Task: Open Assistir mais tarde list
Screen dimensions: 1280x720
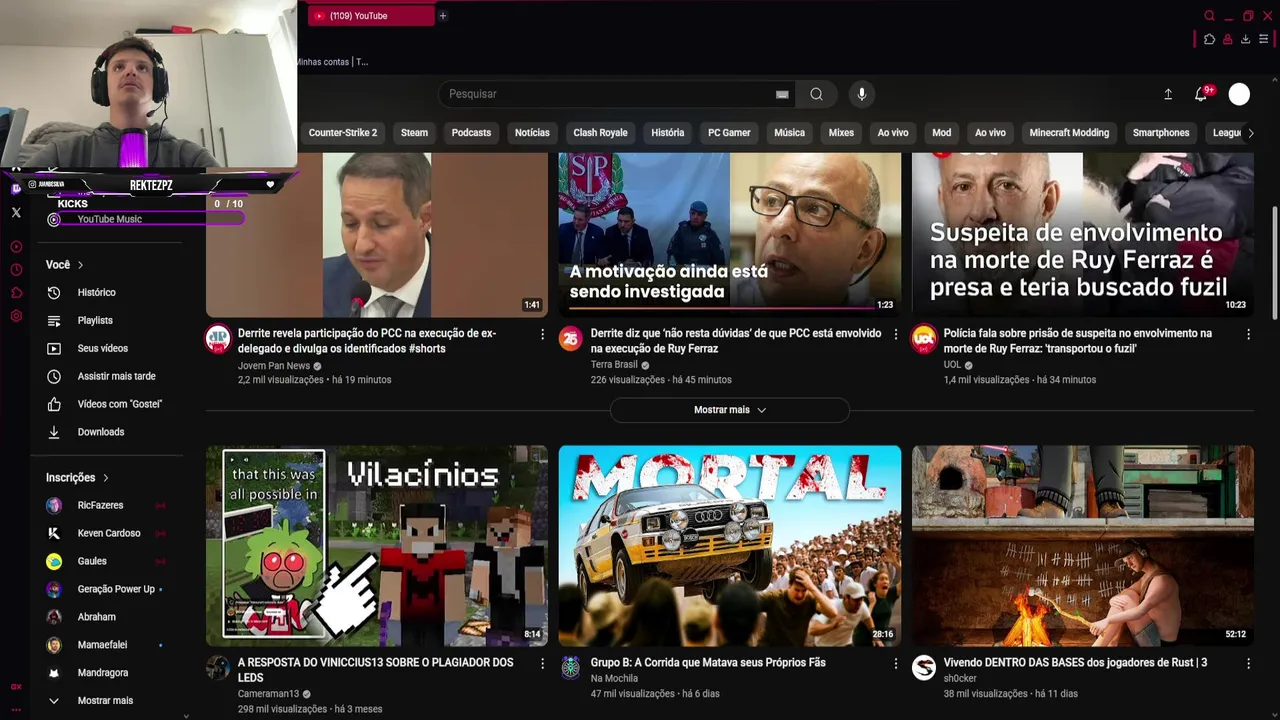Action: [x=116, y=377]
